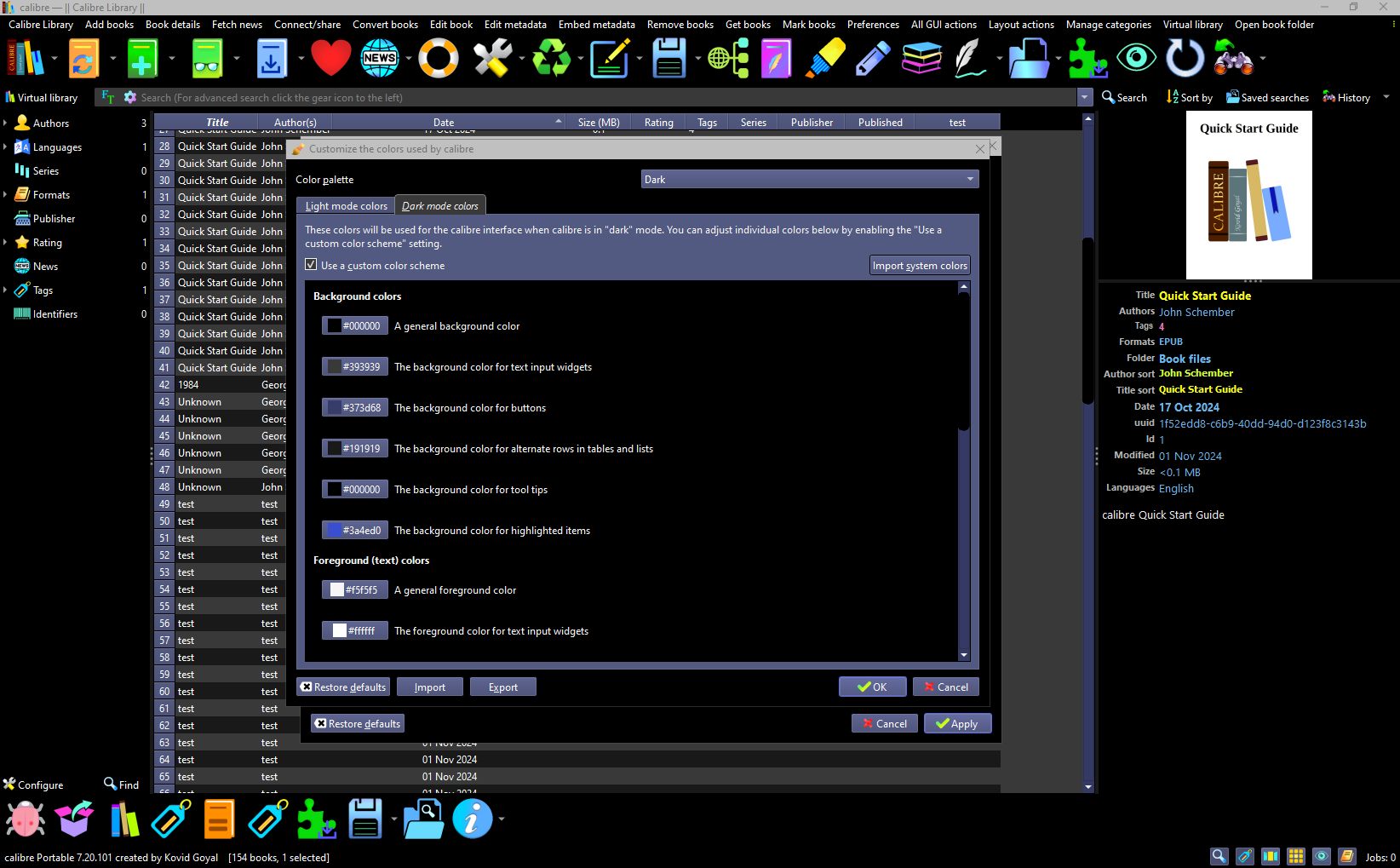This screenshot has height=868, width=1400.
Task: Expand the Formats category
Action: 5,194
